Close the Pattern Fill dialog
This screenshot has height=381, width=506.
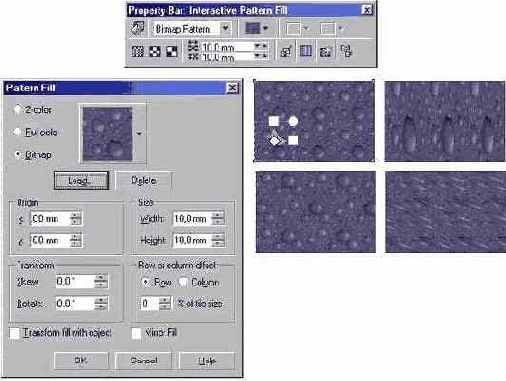[x=232, y=88]
